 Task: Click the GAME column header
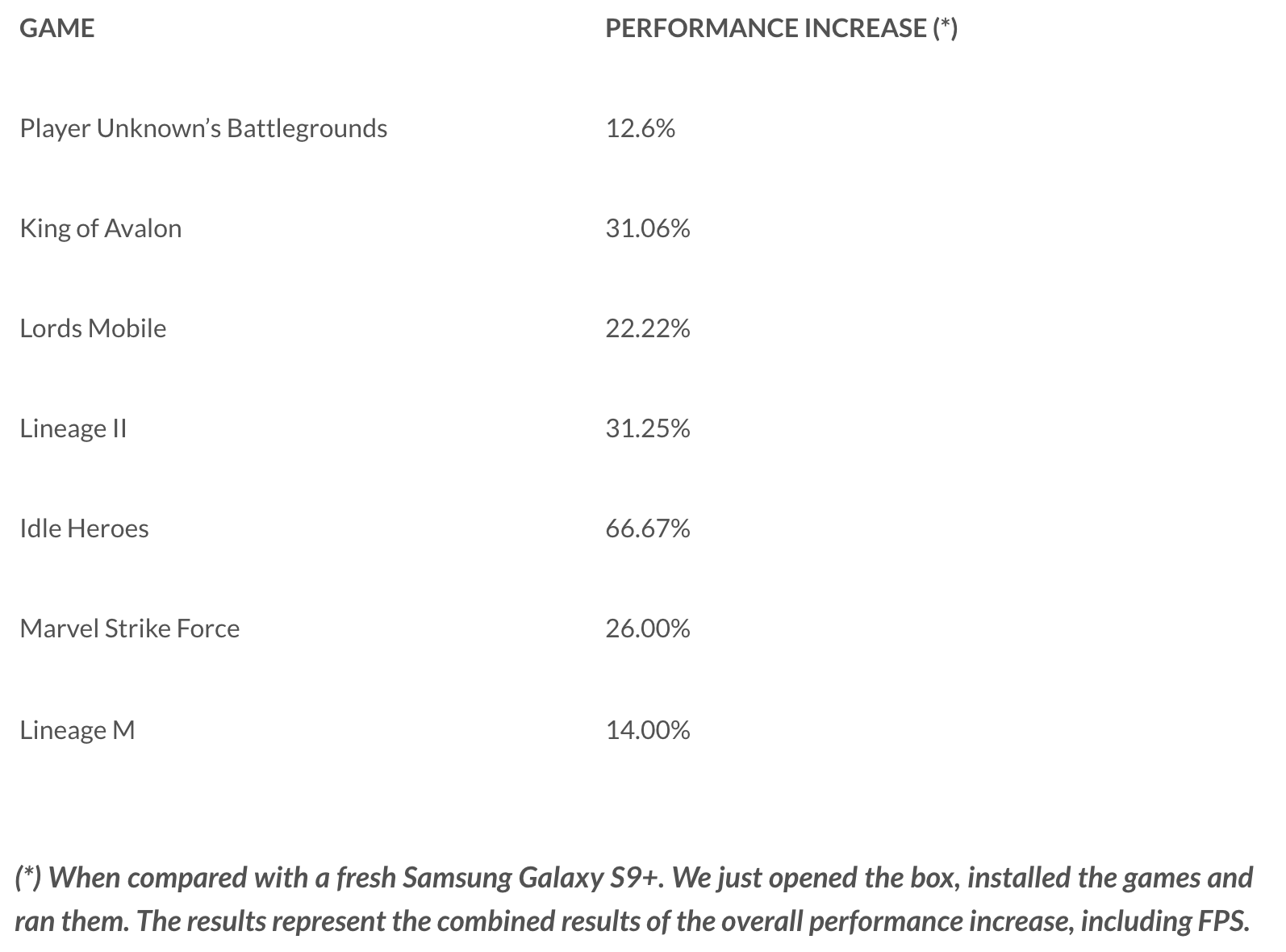click(56, 28)
